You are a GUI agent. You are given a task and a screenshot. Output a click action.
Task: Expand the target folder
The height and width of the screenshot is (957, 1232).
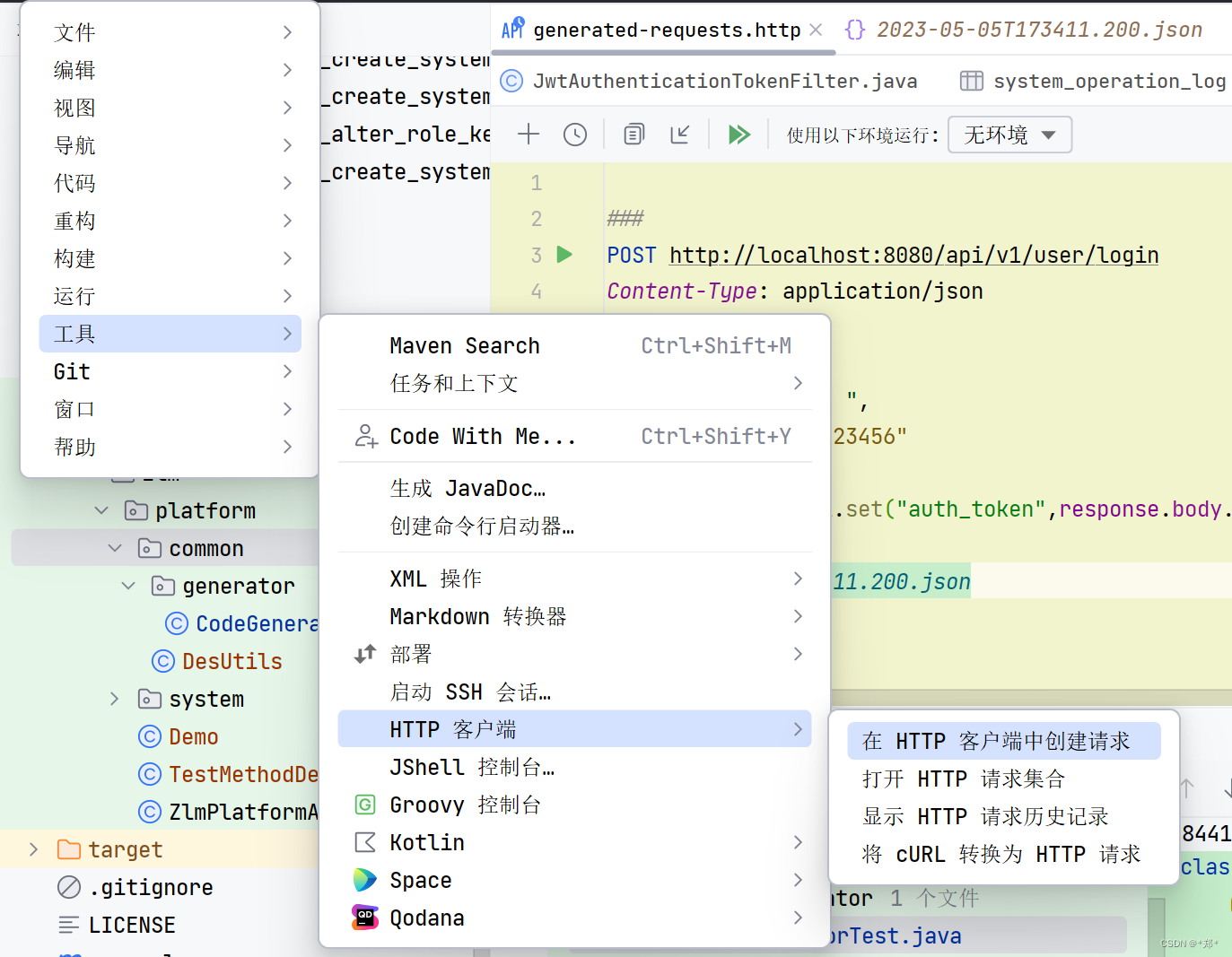pos(33,849)
